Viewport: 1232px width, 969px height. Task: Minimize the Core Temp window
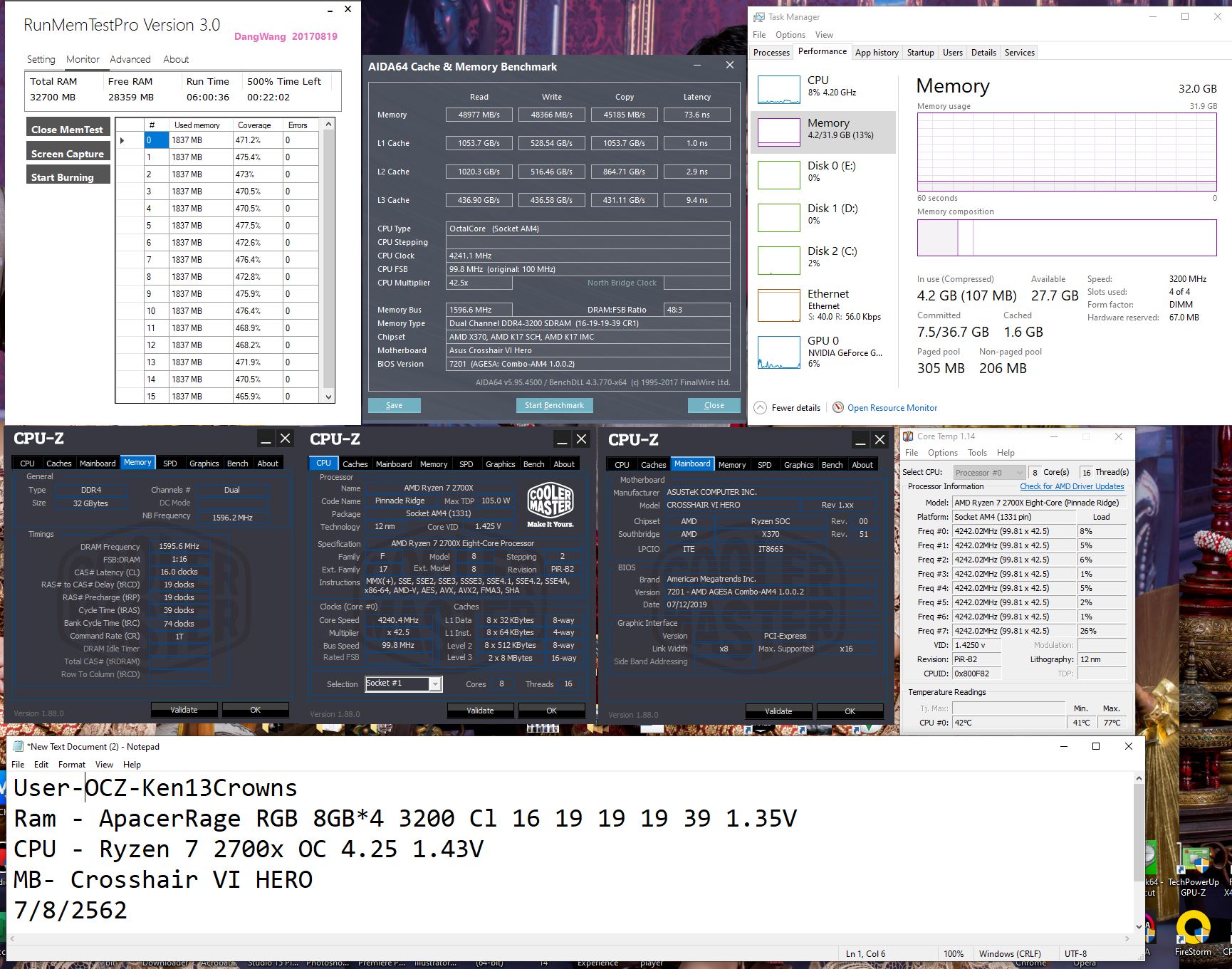coord(1054,436)
